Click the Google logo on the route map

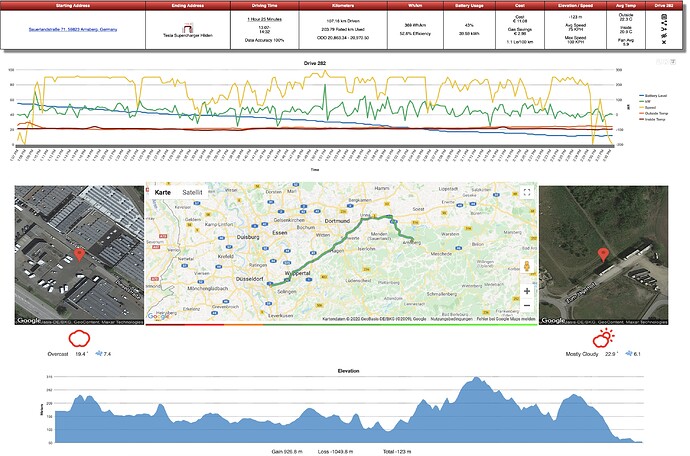click(158, 316)
